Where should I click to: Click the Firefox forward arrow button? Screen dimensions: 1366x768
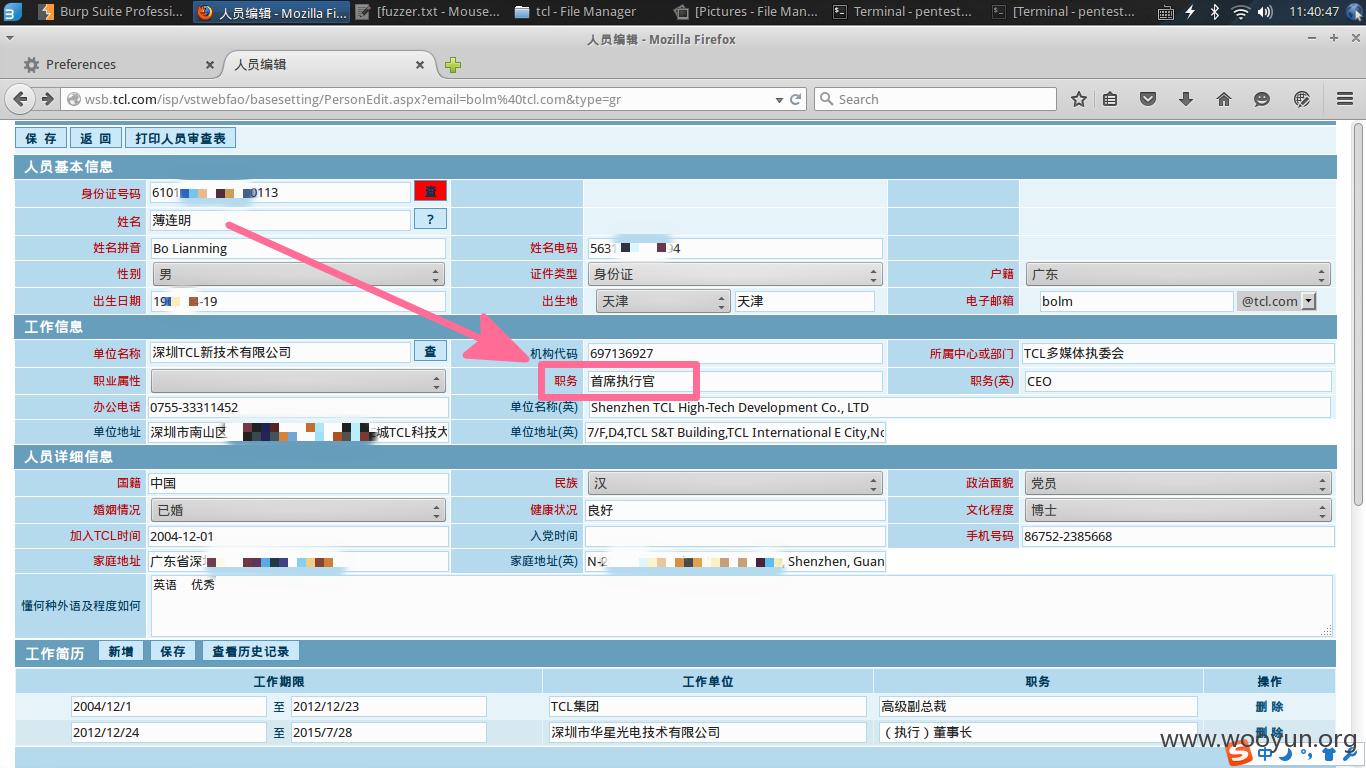point(47,99)
